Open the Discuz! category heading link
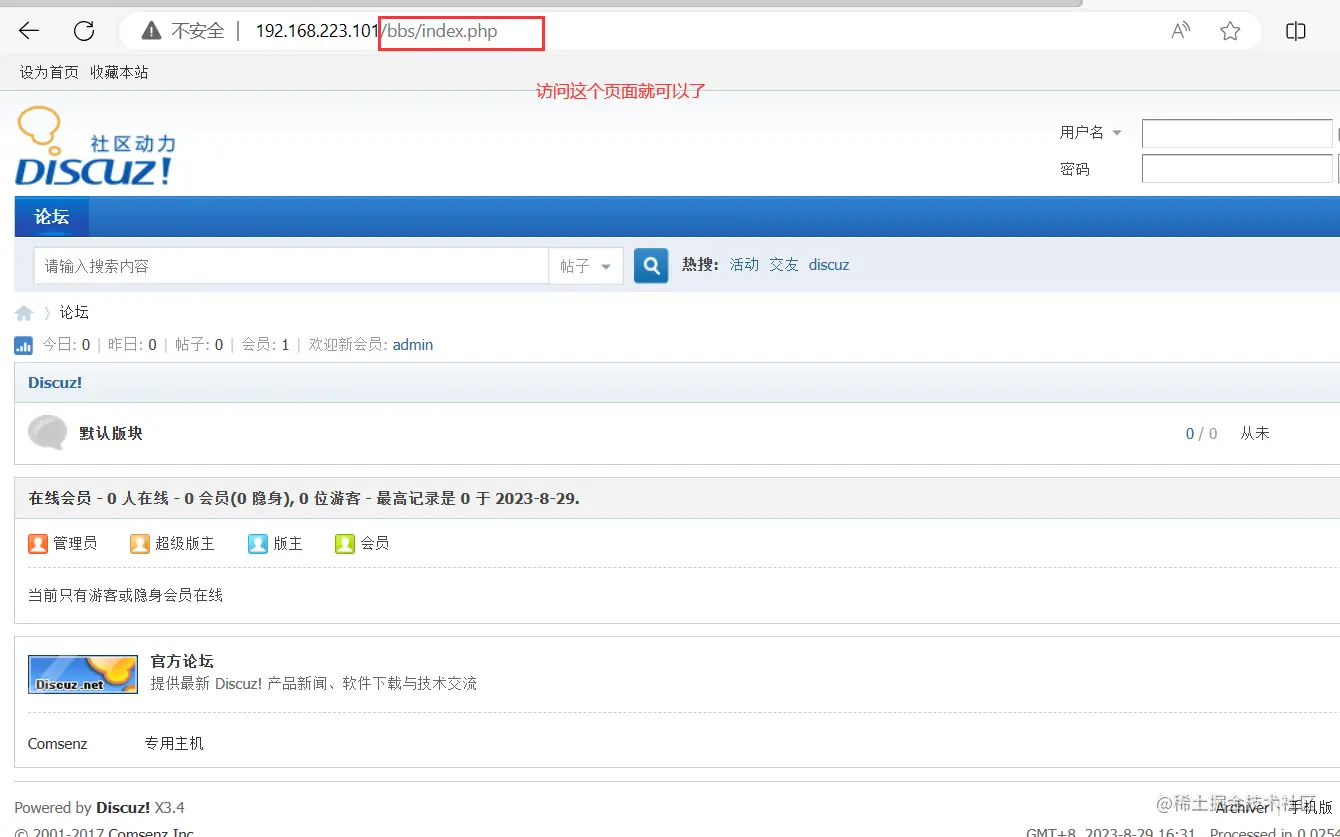 55,383
